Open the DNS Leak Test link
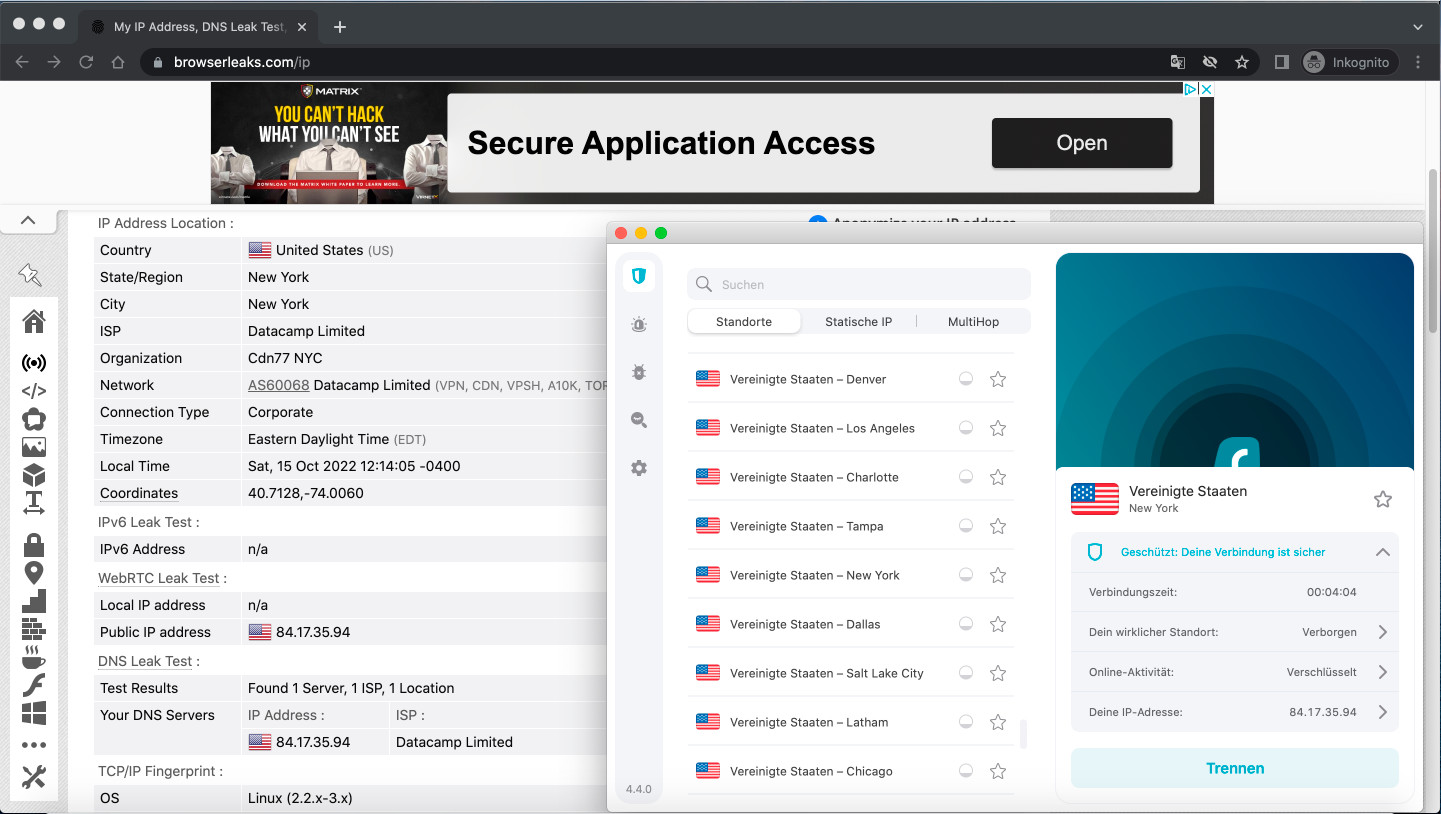Image resolution: width=1441 pixels, height=814 pixels. tap(145, 661)
